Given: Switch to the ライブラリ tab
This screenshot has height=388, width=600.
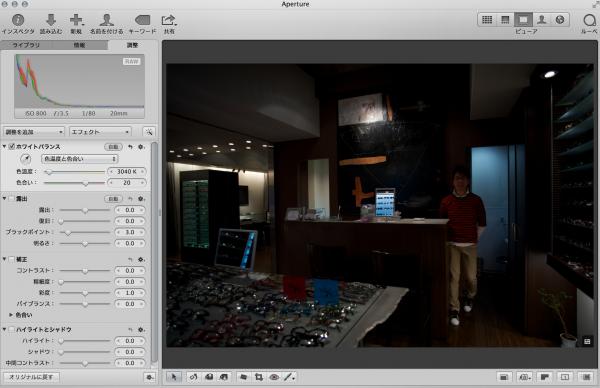Looking at the screenshot, I should tap(26, 45).
